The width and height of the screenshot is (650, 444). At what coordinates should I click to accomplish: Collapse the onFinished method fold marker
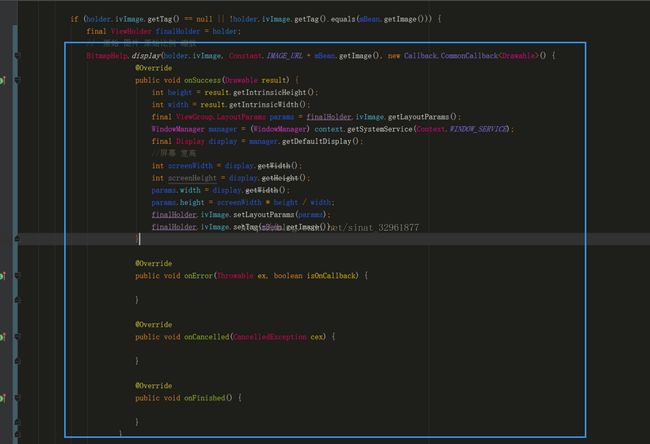17,398
